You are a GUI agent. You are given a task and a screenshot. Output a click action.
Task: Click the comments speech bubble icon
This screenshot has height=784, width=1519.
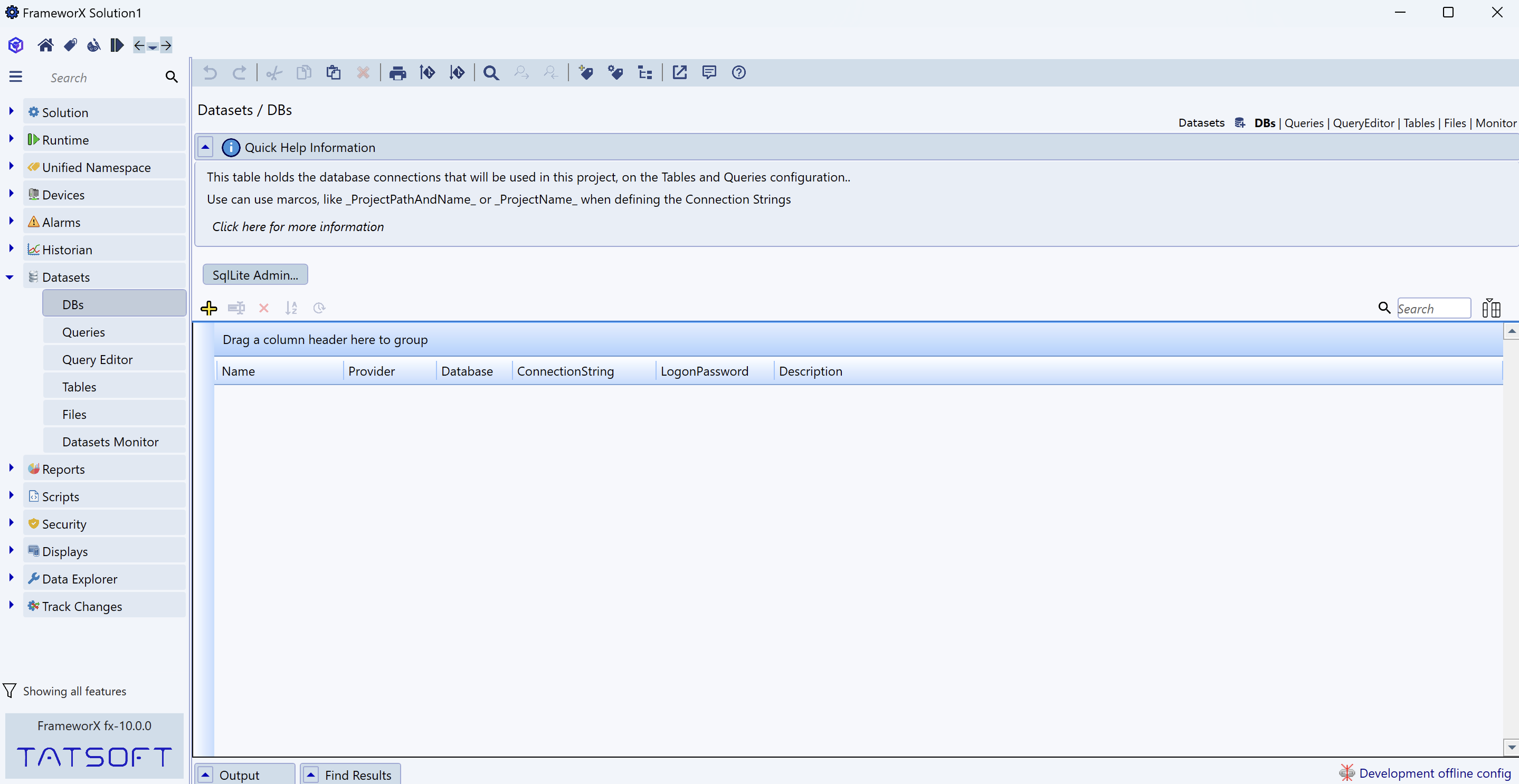pos(709,72)
